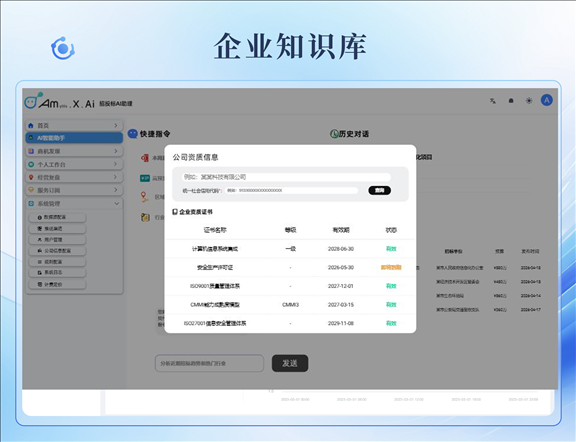Click the 2028-06-30 validity date

tap(341, 249)
